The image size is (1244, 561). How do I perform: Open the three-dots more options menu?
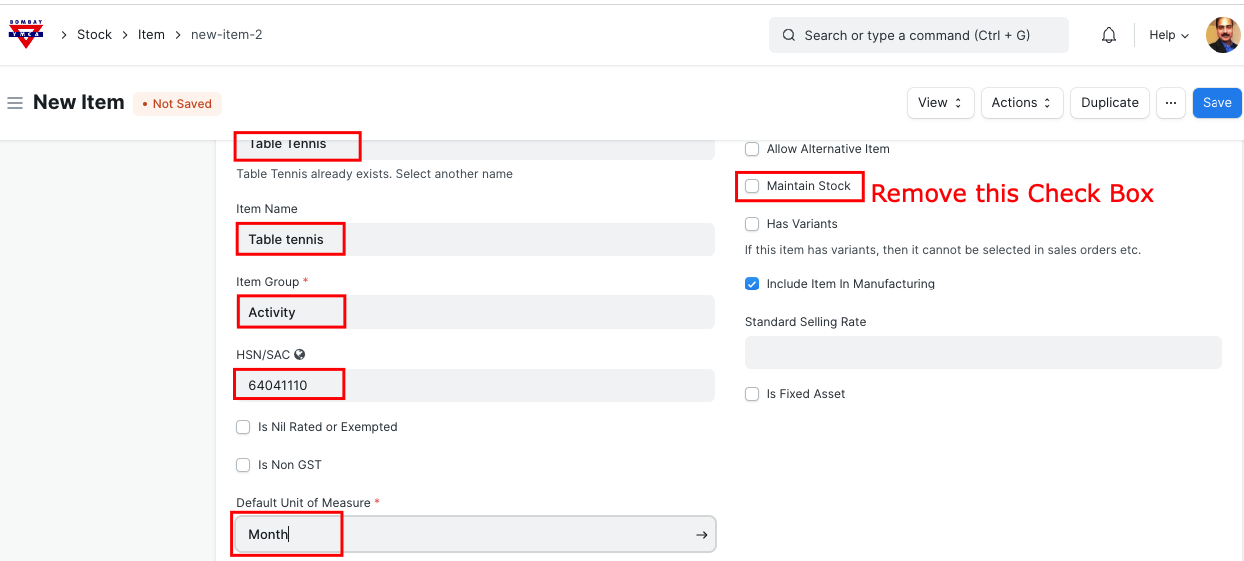click(1170, 103)
